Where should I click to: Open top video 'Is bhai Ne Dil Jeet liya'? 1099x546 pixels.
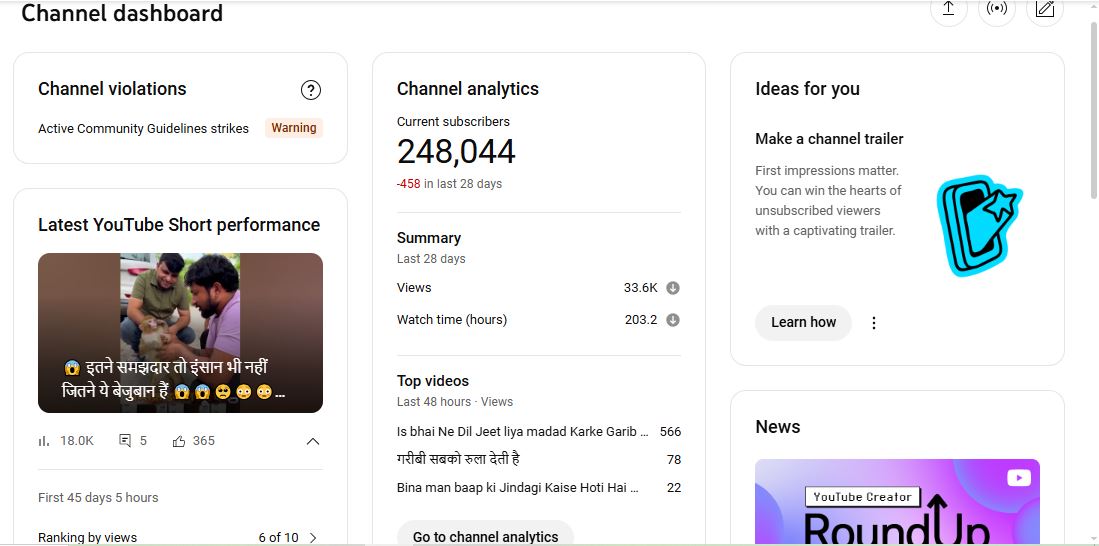click(x=522, y=432)
